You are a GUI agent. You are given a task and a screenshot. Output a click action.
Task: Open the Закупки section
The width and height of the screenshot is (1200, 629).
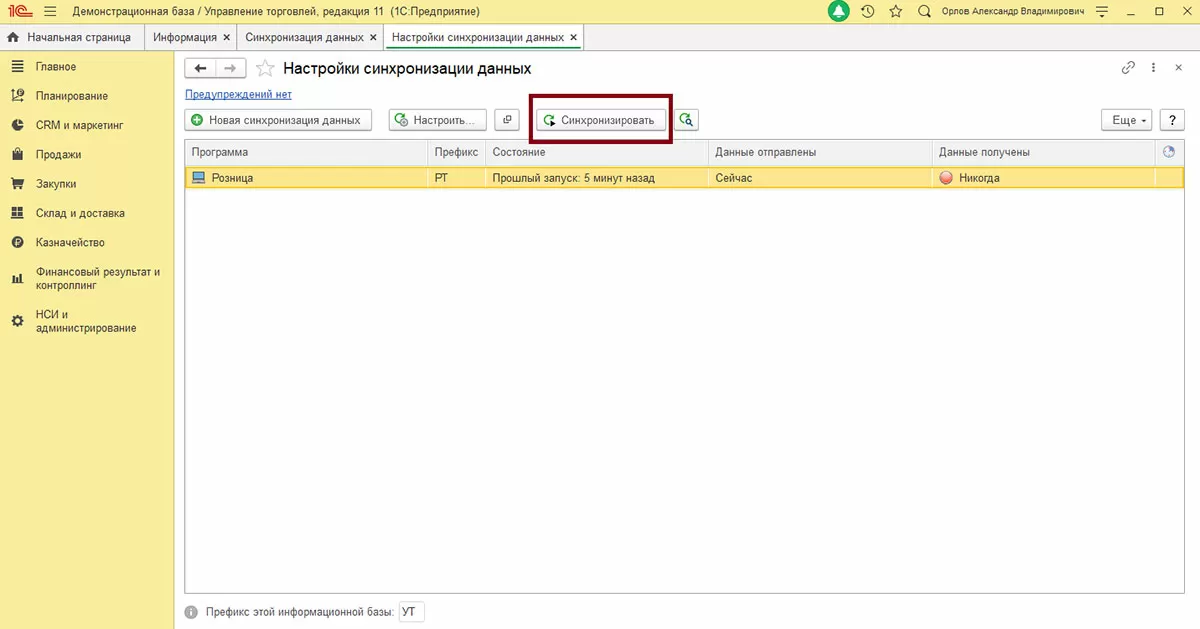pyautogui.click(x=55, y=184)
